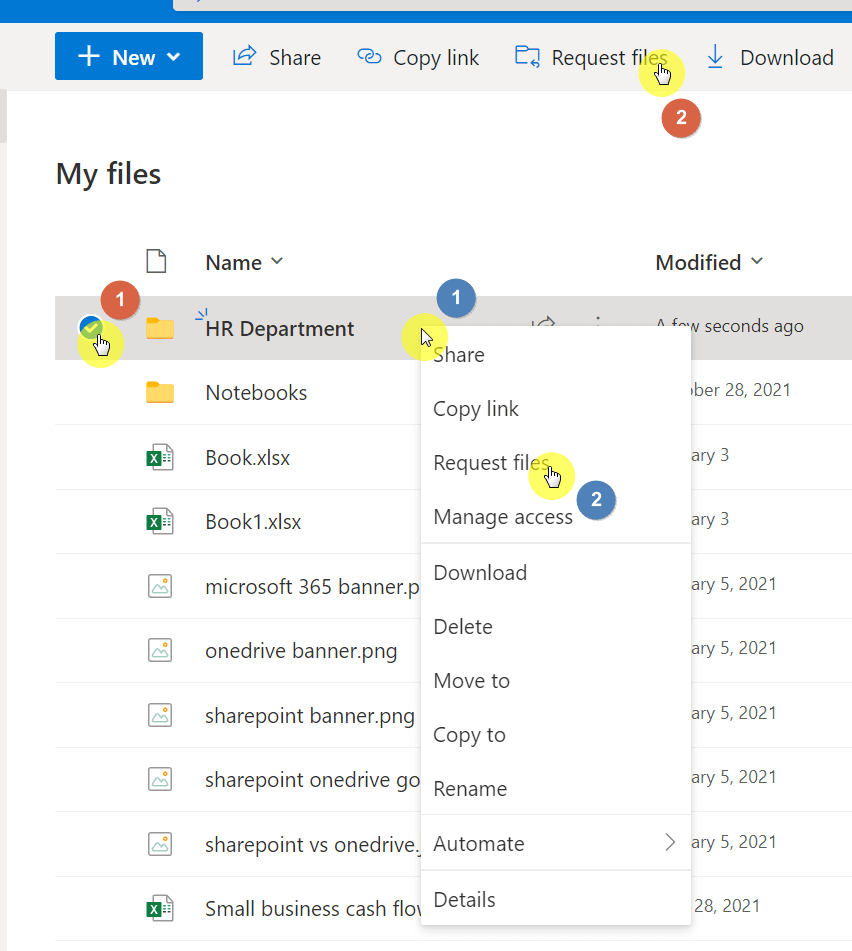852x951 pixels.
Task: Click the toolbar Share arrow icon
Action: (244, 56)
